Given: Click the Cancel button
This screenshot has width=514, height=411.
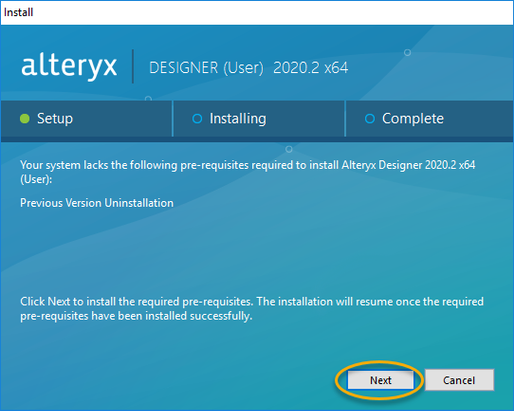Looking at the screenshot, I should point(459,380).
